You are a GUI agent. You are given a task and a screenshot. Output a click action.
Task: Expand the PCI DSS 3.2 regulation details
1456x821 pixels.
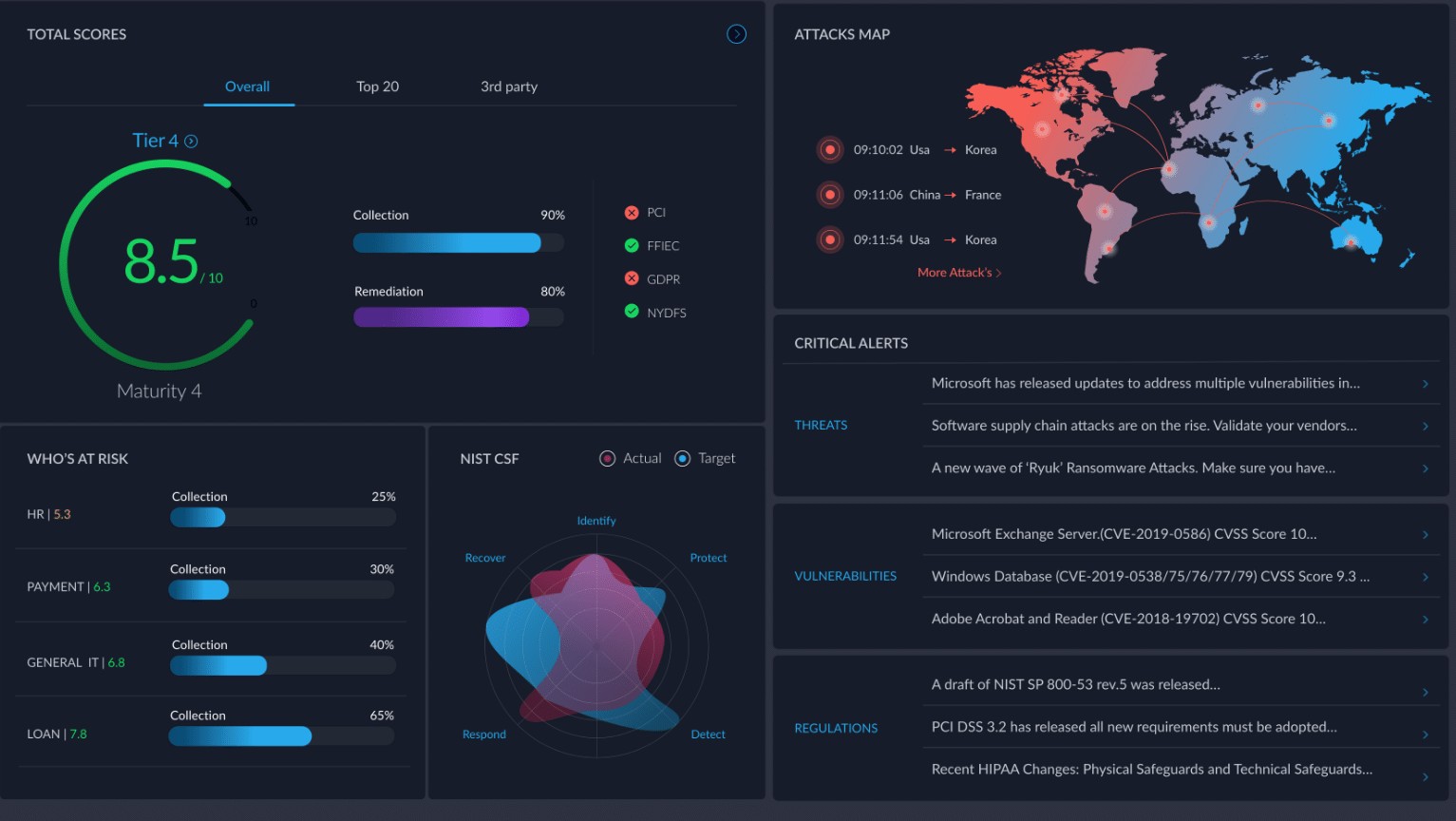(x=1425, y=726)
